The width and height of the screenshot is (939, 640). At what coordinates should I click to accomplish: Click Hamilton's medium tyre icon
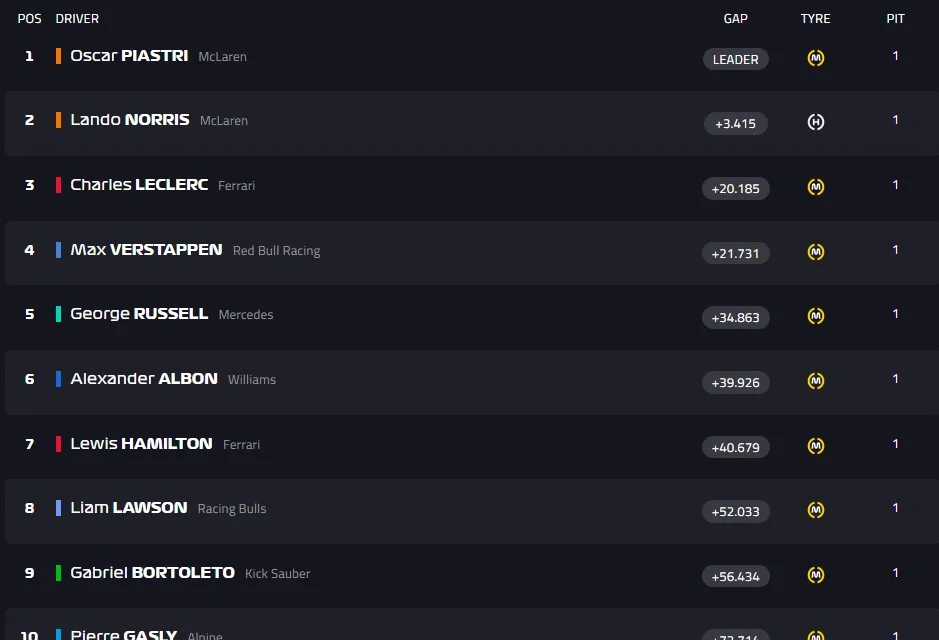tap(816, 446)
